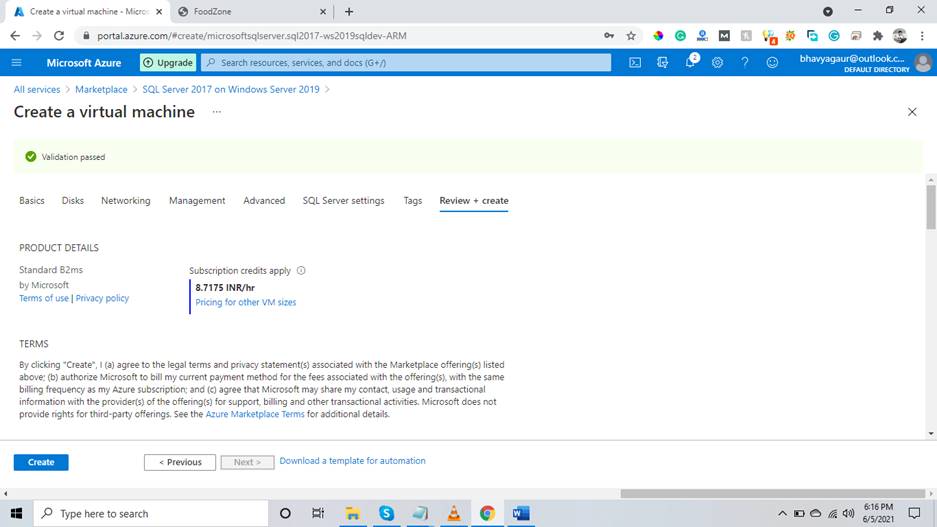The height and width of the screenshot is (527, 937).
Task: Open the Cloud Shell icon
Action: [x=635, y=62]
